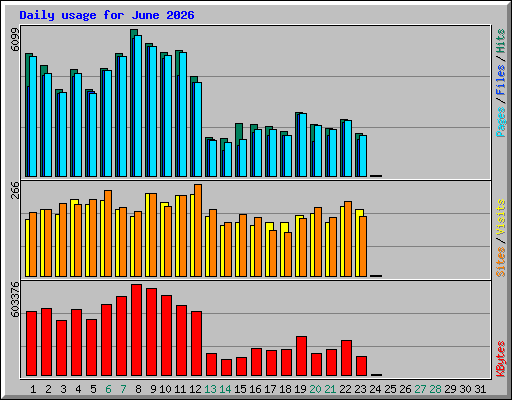
Task: Click day 18 on the x-axis
Action: pyautogui.click(x=285, y=389)
